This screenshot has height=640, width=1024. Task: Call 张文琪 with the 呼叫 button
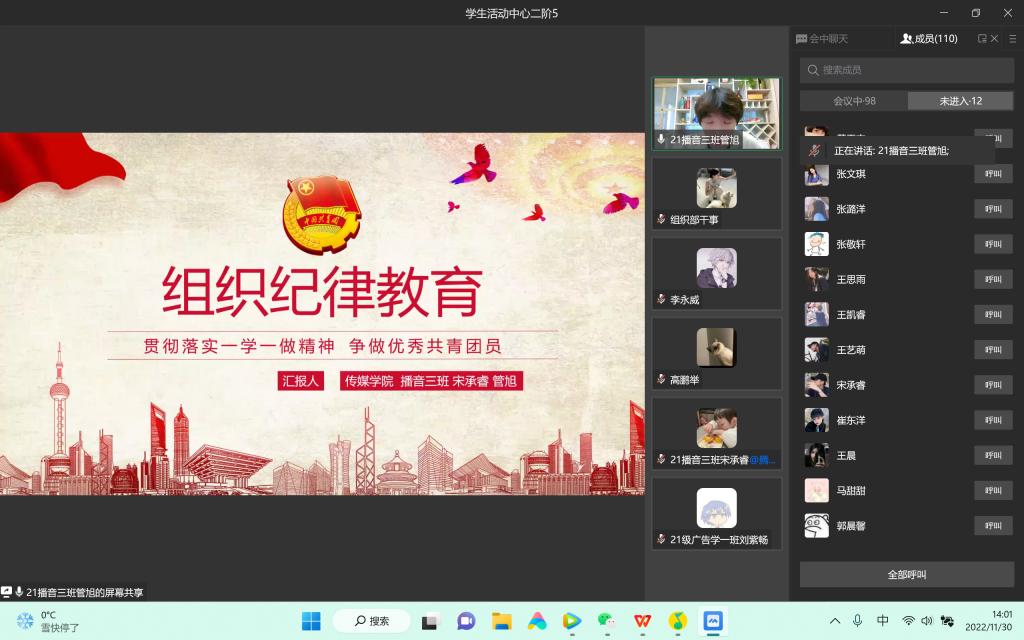tap(993, 174)
